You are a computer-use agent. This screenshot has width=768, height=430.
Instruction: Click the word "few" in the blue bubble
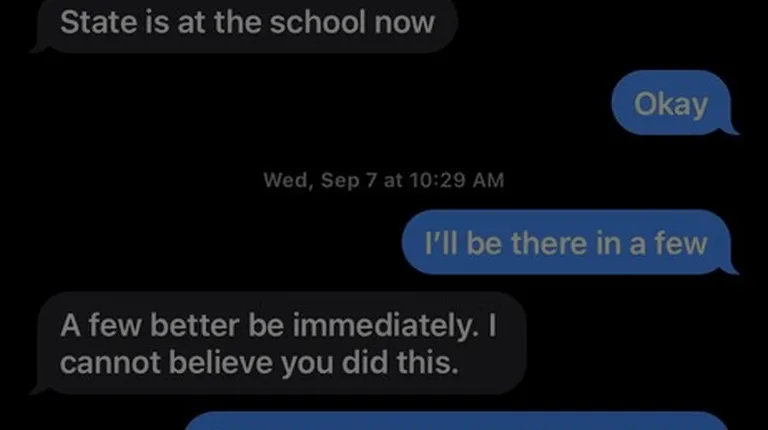[x=681, y=243]
